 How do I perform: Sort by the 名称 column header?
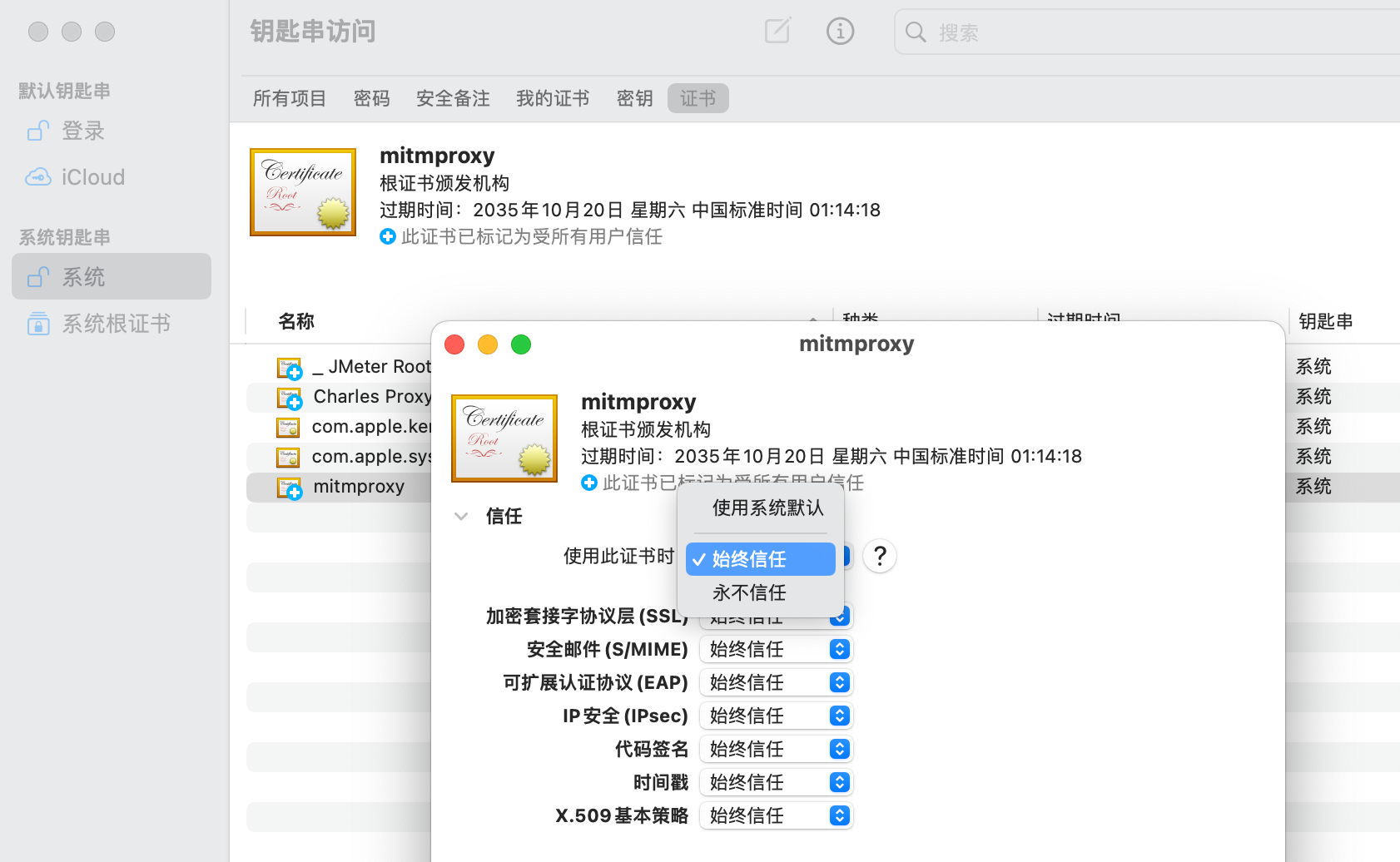(296, 321)
